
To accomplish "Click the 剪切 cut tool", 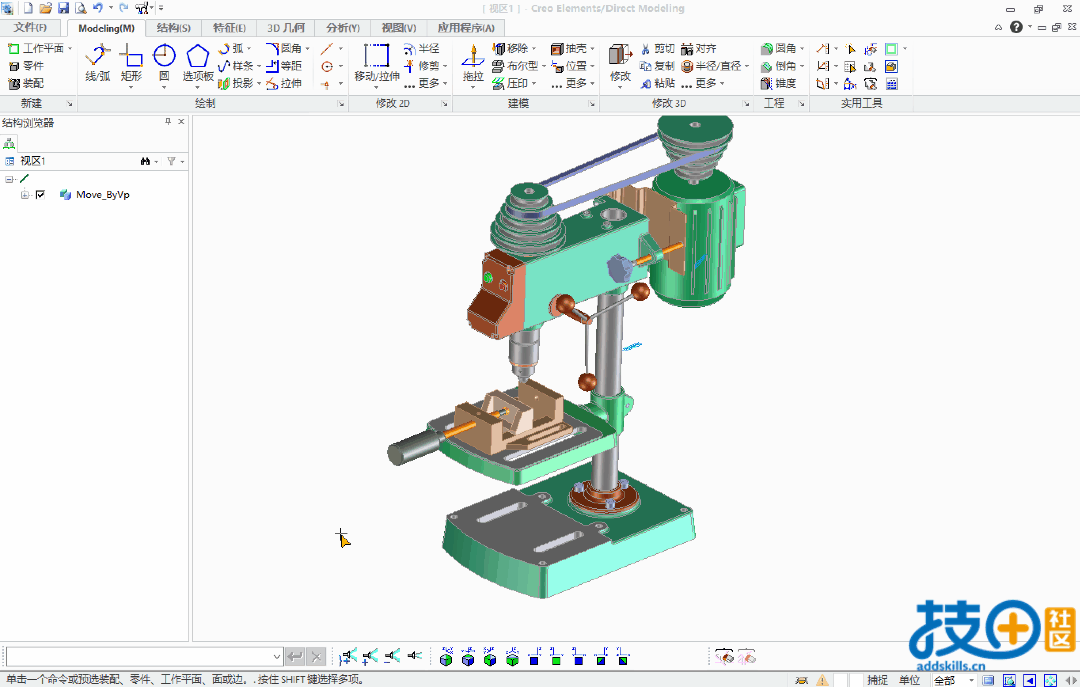I will 657,49.
